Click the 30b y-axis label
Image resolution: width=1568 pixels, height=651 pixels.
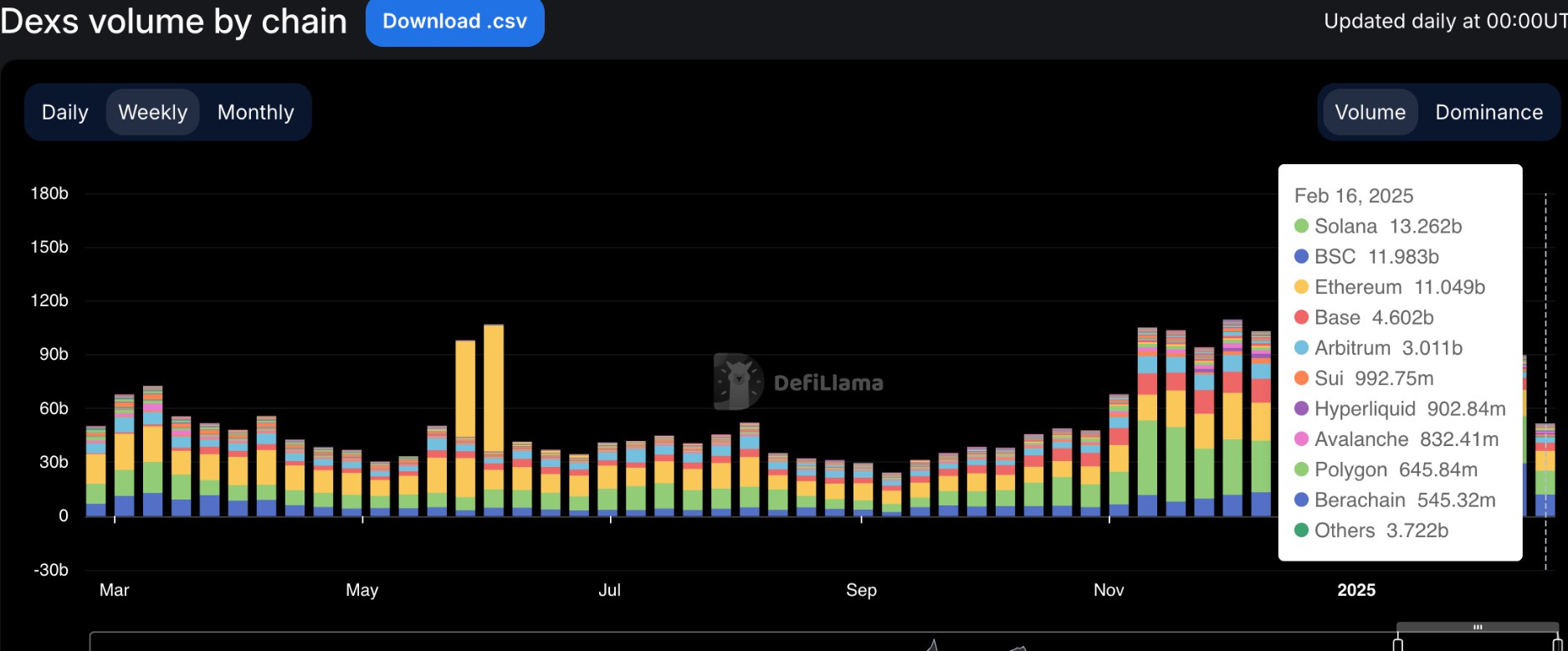(x=54, y=462)
